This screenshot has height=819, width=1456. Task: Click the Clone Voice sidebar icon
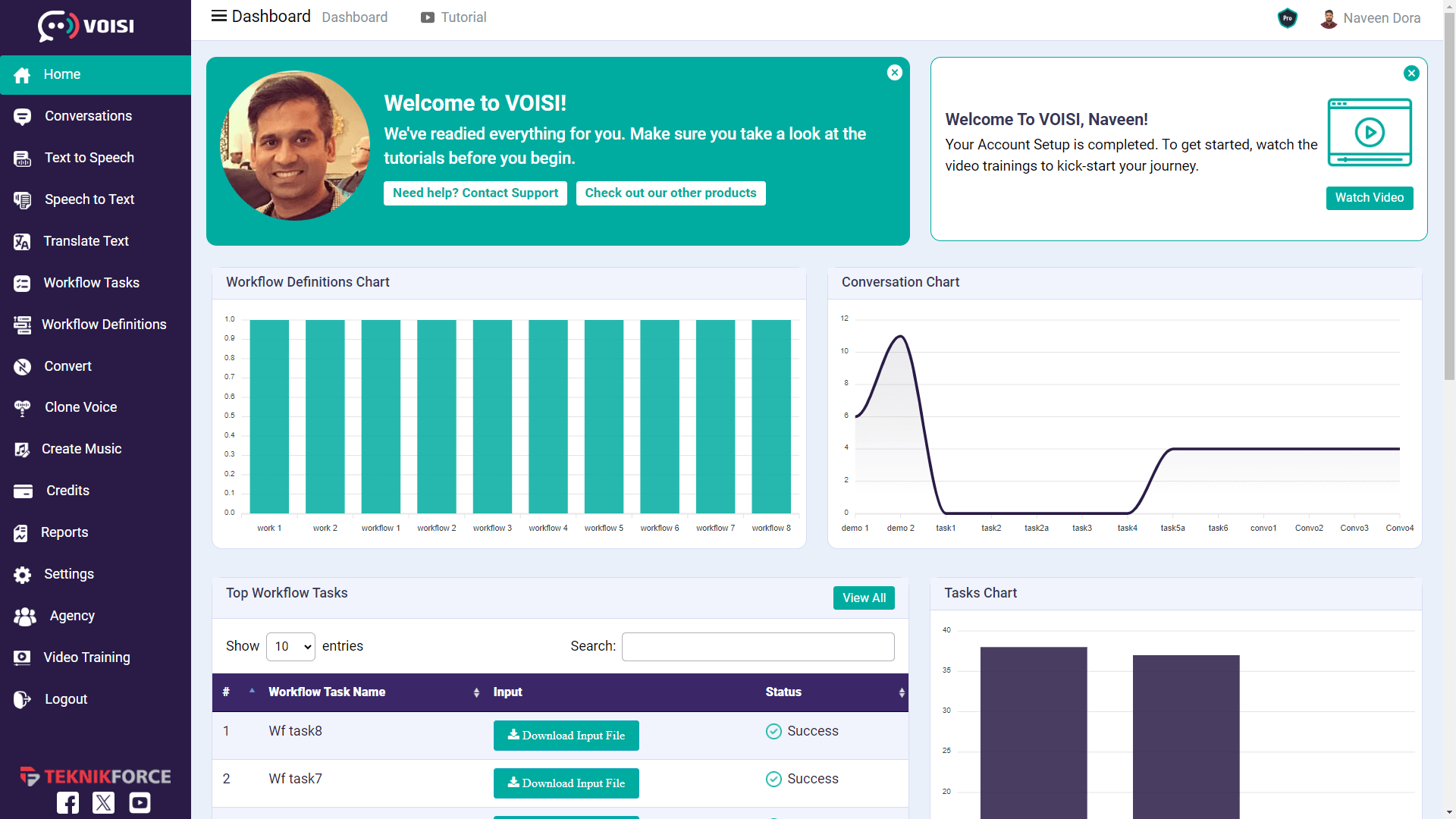(23, 408)
